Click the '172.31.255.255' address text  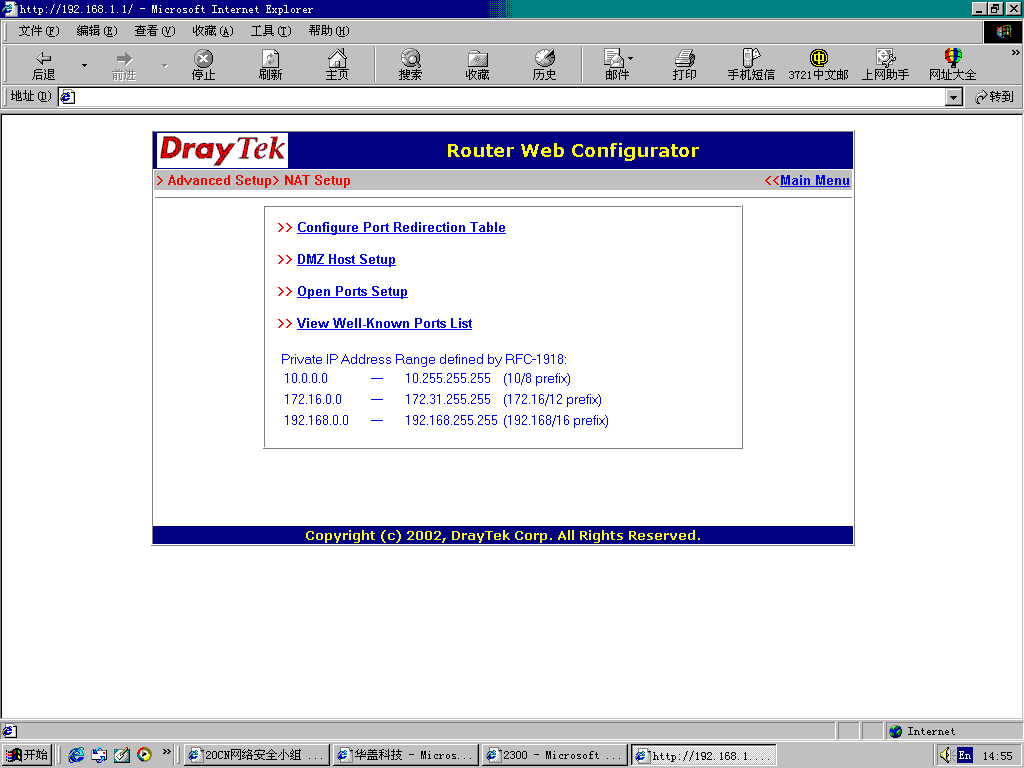coord(447,399)
